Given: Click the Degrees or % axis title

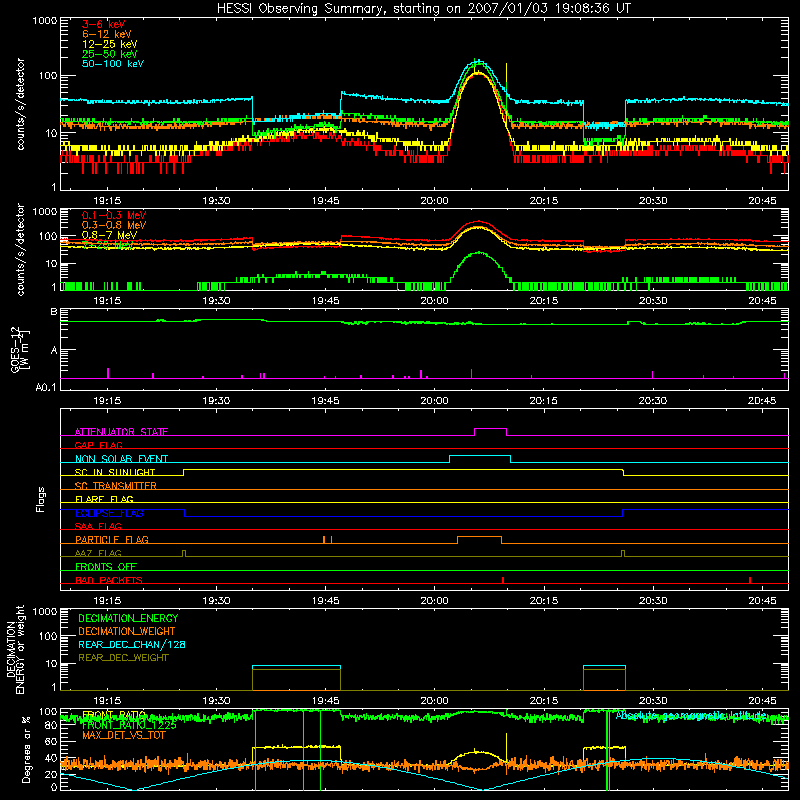Looking at the screenshot, I should coord(26,749).
